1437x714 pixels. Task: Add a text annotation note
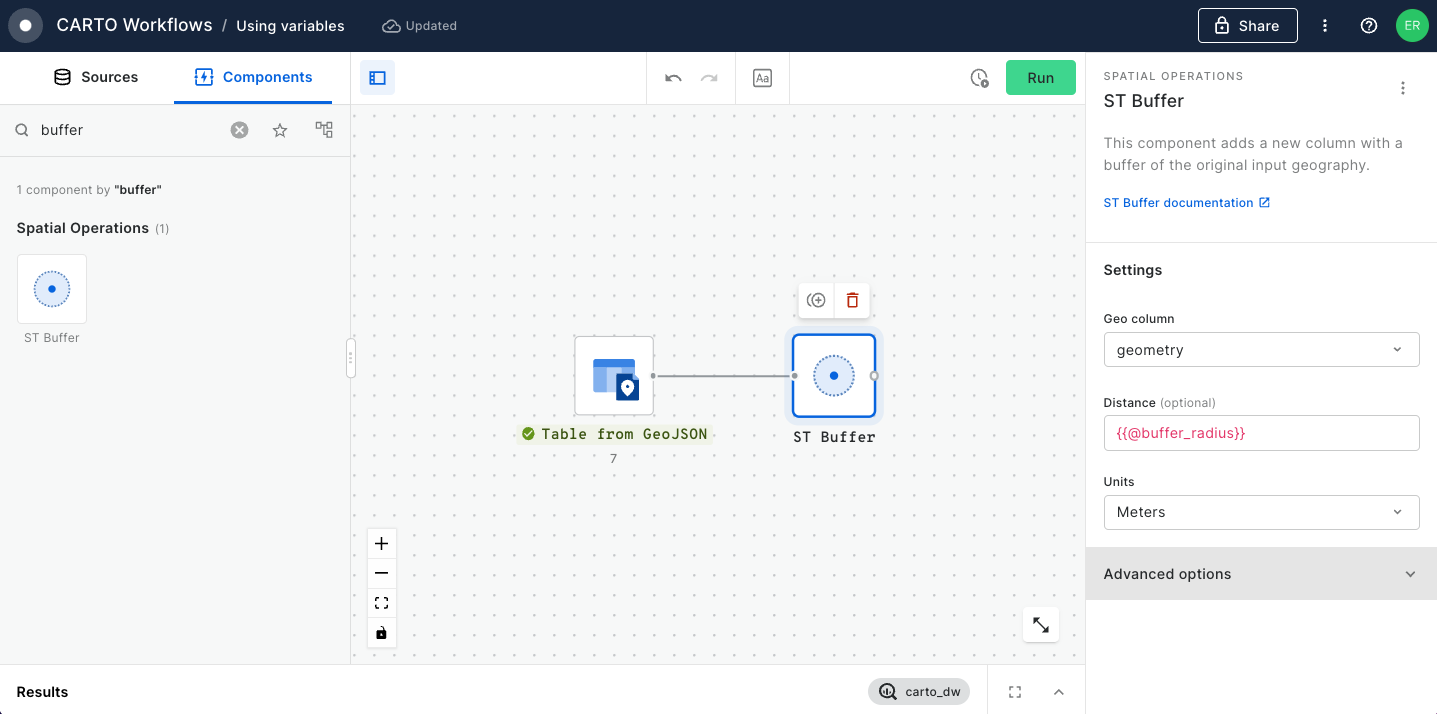pyautogui.click(x=762, y=78)
